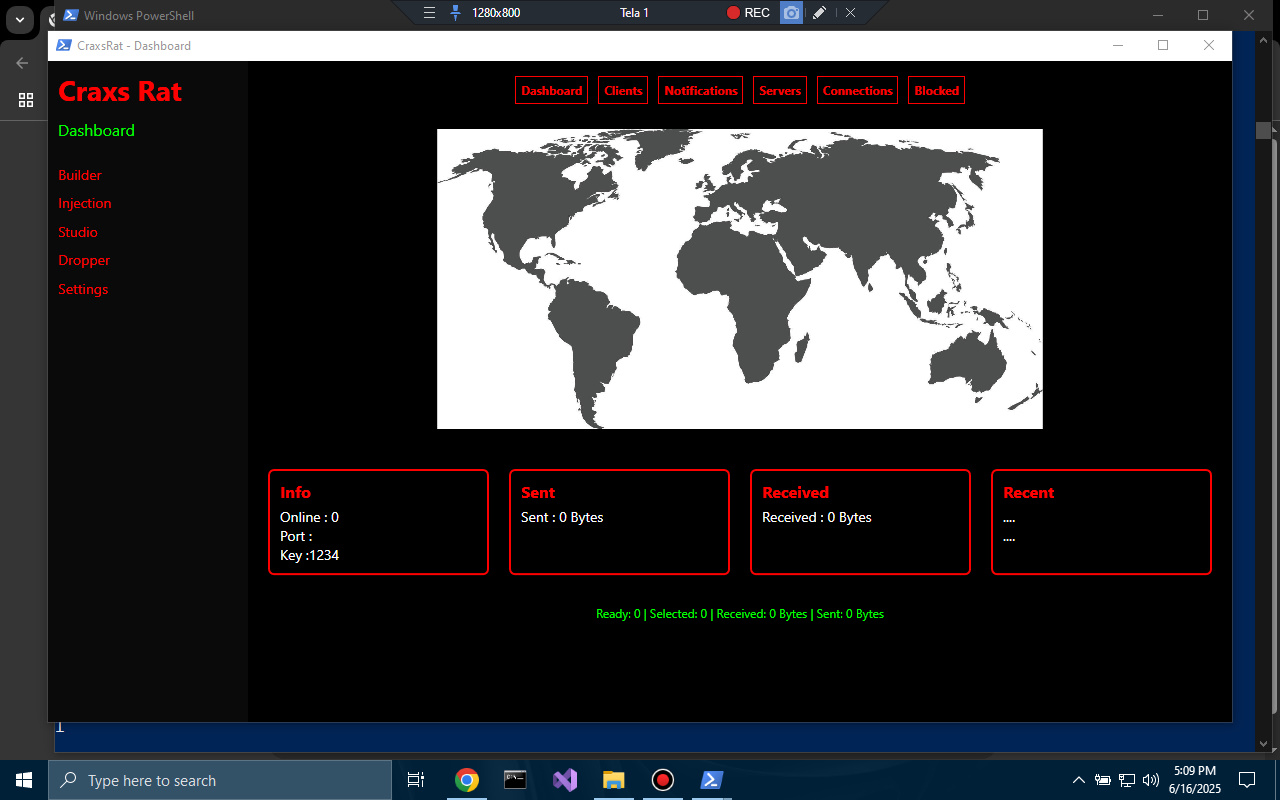Open the Windows Start menu
This screenshot has width=1280, height=800.
tap(24, 780)
